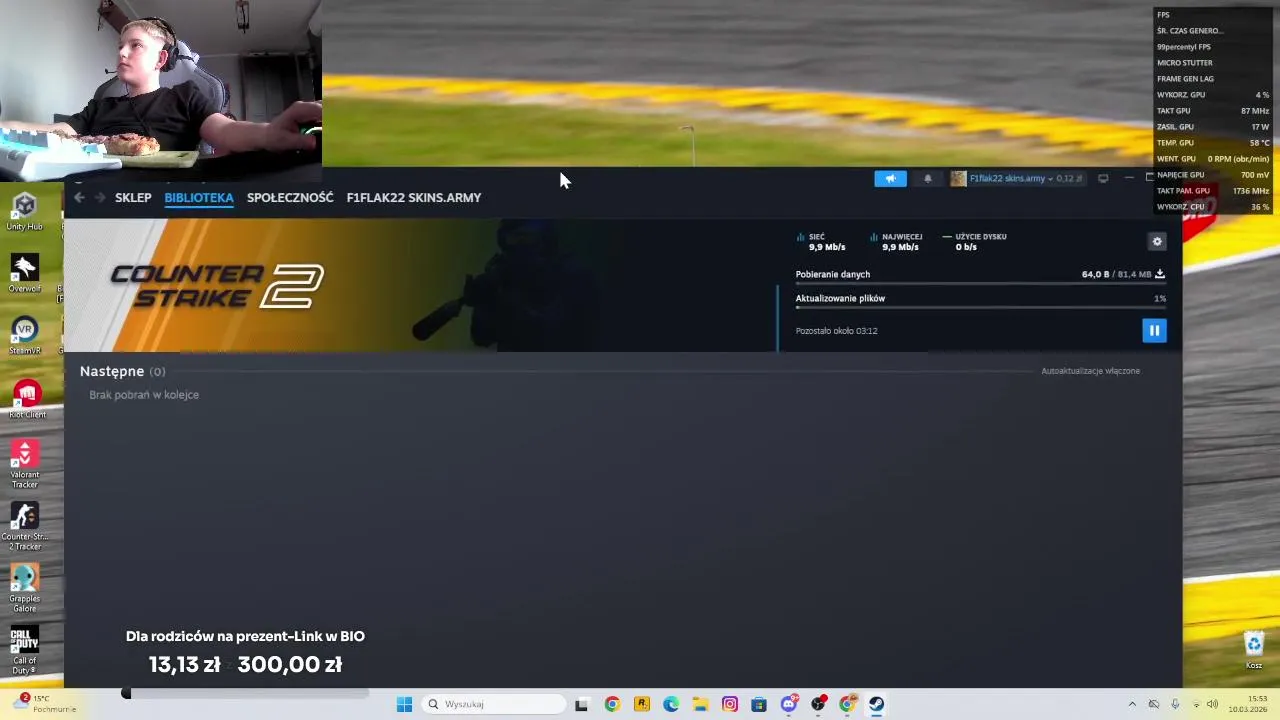Open Valorant Tracker desktop shortcut
1280x720 pixels.
[25, 465]
